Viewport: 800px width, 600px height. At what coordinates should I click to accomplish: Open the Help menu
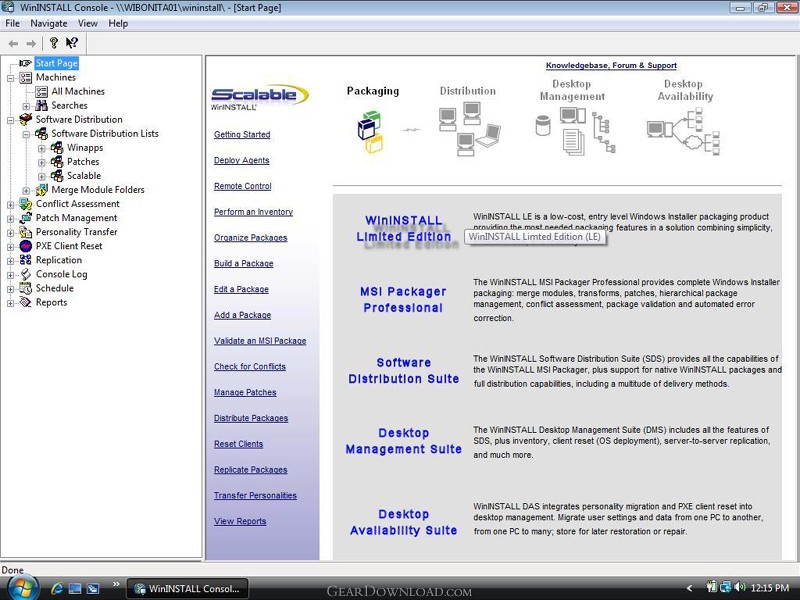(118, 23)
